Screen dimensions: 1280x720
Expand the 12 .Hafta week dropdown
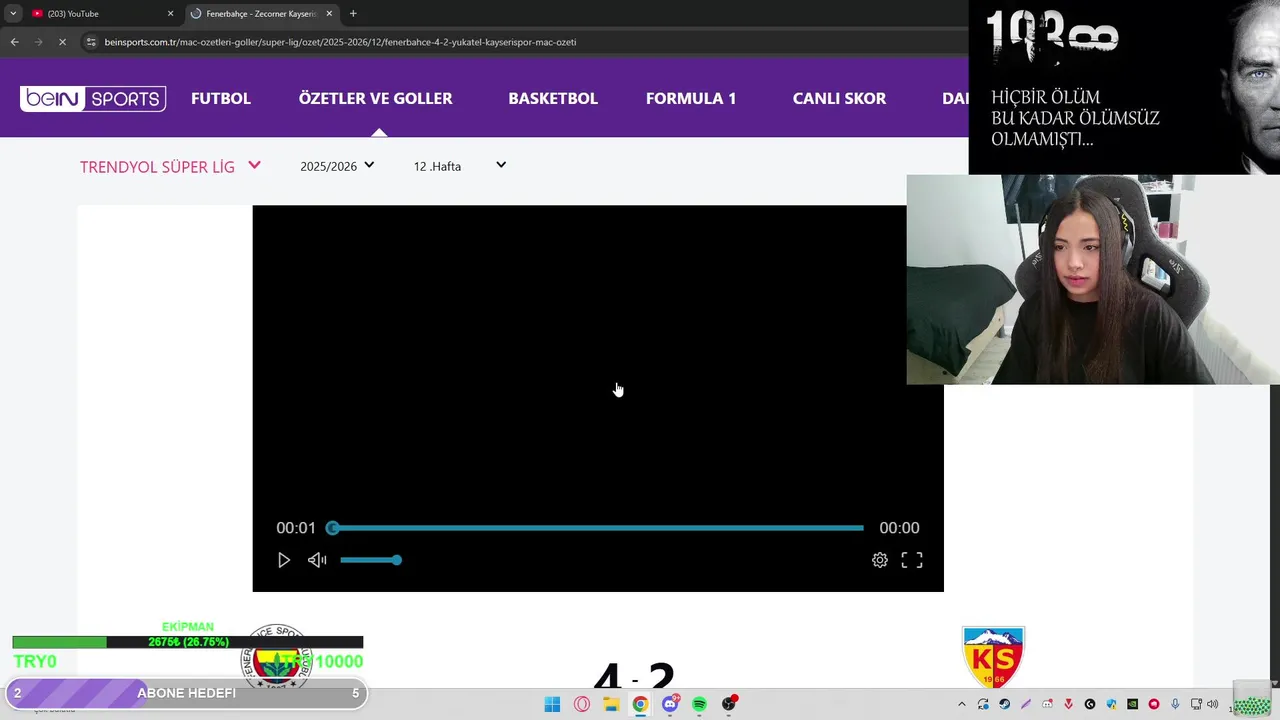pyautogui.click(x=460, y=166)
